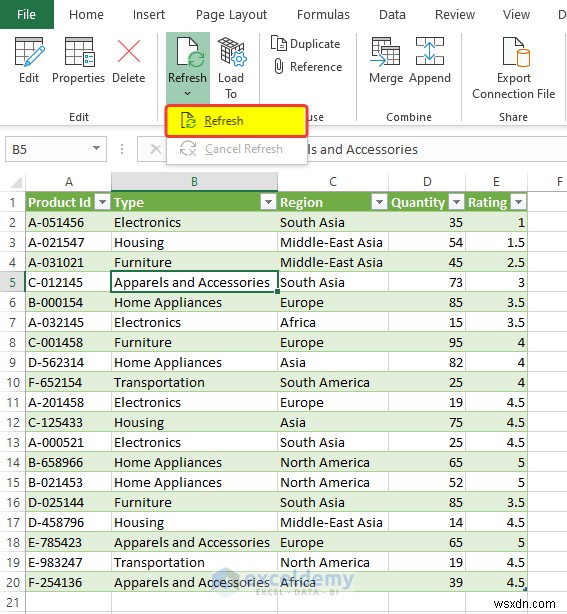Select column C header
The image size is (567, 614).
click(x=333, y=182)
